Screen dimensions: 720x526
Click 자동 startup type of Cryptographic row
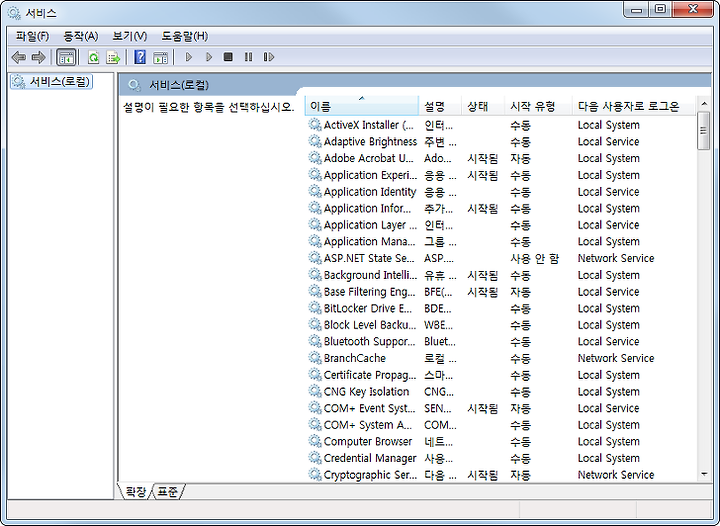(520, 475)
